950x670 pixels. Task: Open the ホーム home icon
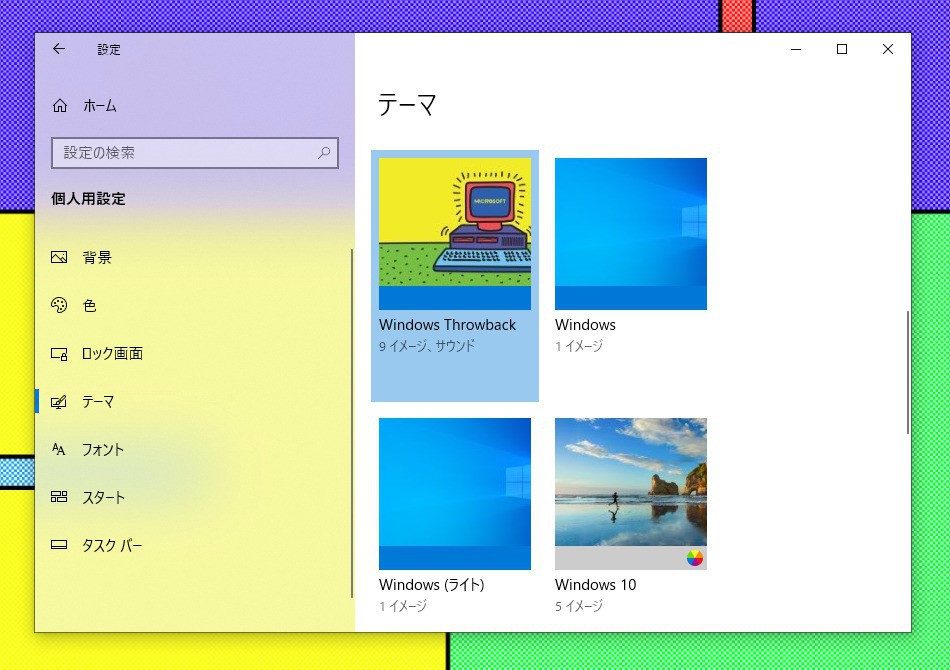60,106
